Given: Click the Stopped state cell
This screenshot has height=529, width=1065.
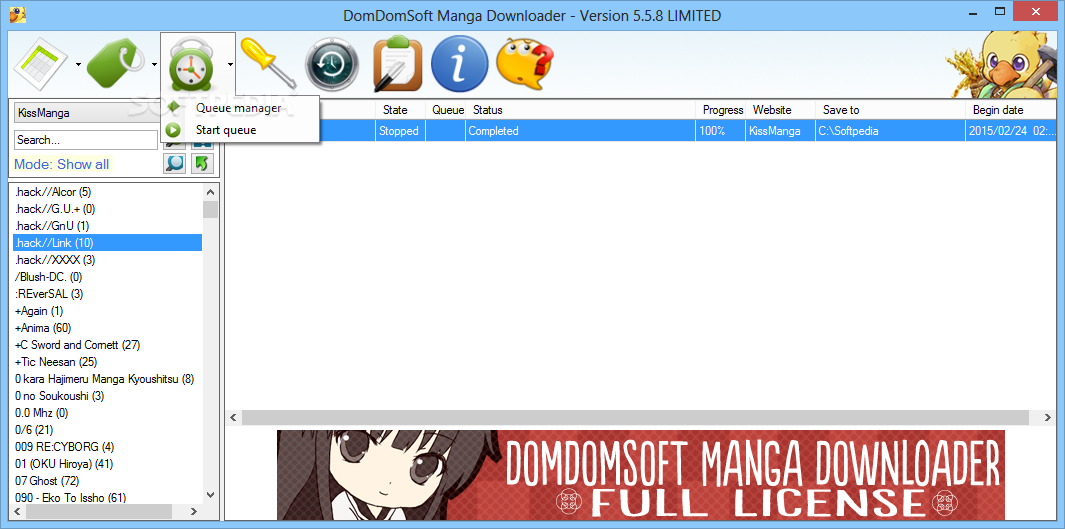Looking at the screenshot, I should pyautogui.click(x=401, y=131).
